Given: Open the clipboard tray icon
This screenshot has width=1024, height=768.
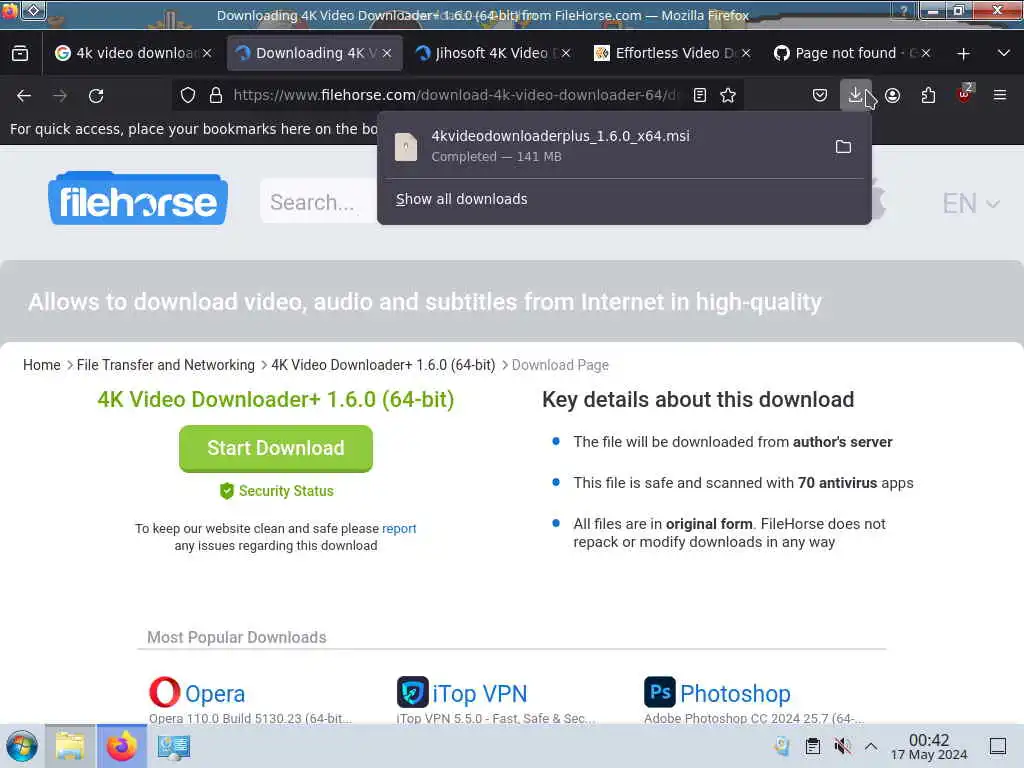Looking at the screenshot, I should pyautogui.click(x=812, y=746).
